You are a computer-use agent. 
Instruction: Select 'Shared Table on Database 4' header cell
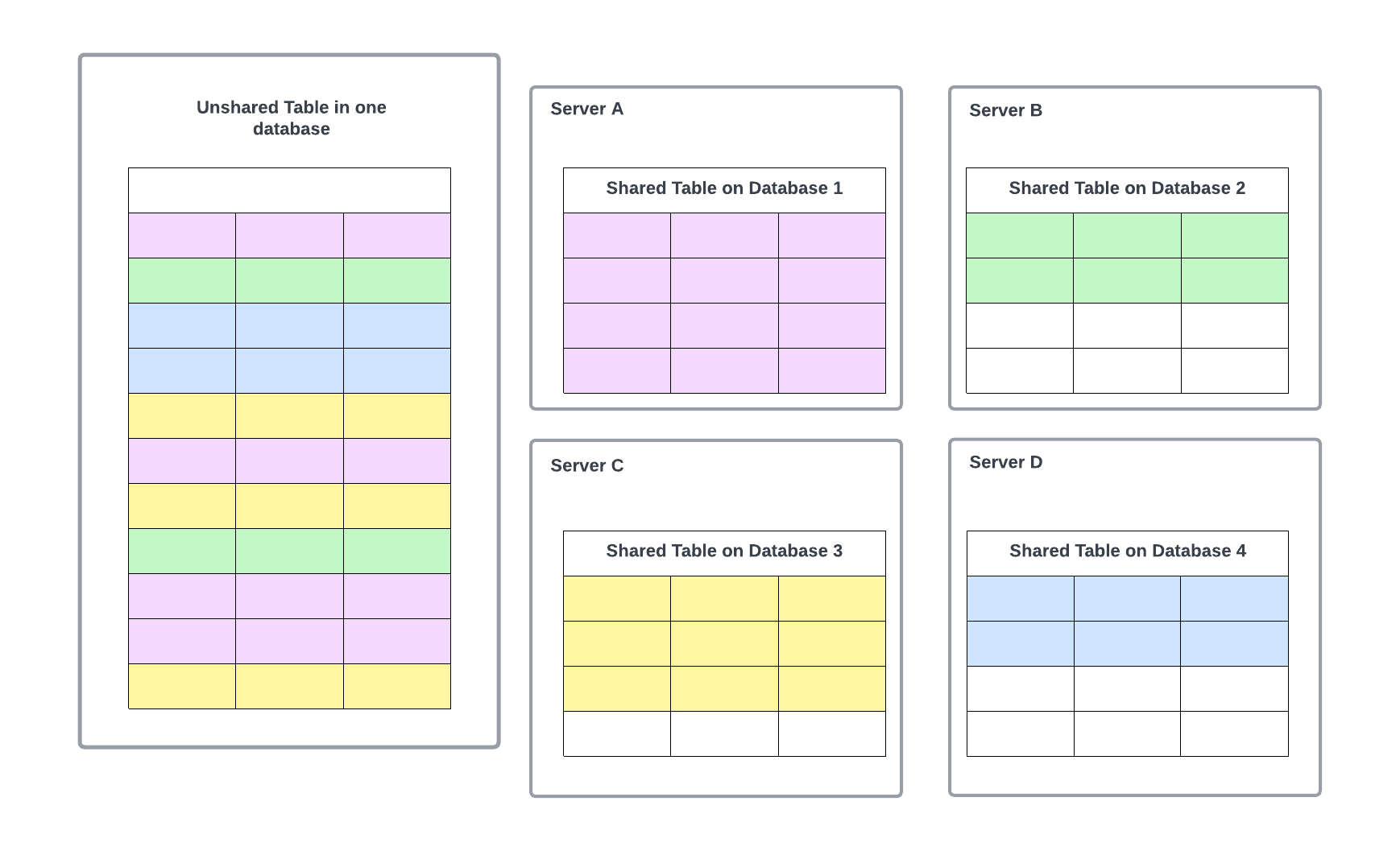[x=1127, y=551]
